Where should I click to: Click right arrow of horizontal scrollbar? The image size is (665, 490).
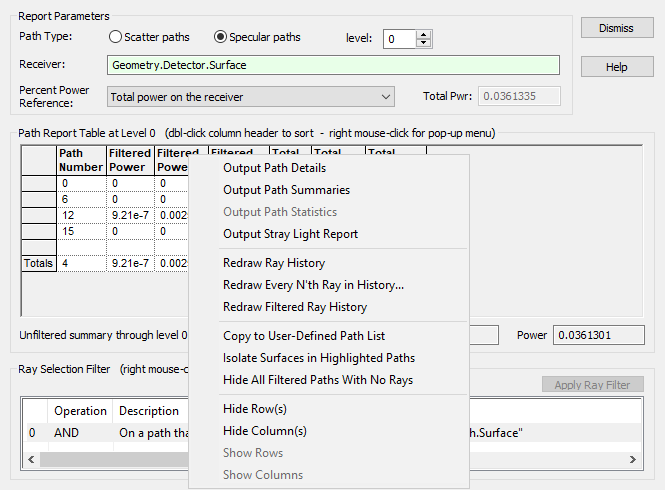(633, 459)
